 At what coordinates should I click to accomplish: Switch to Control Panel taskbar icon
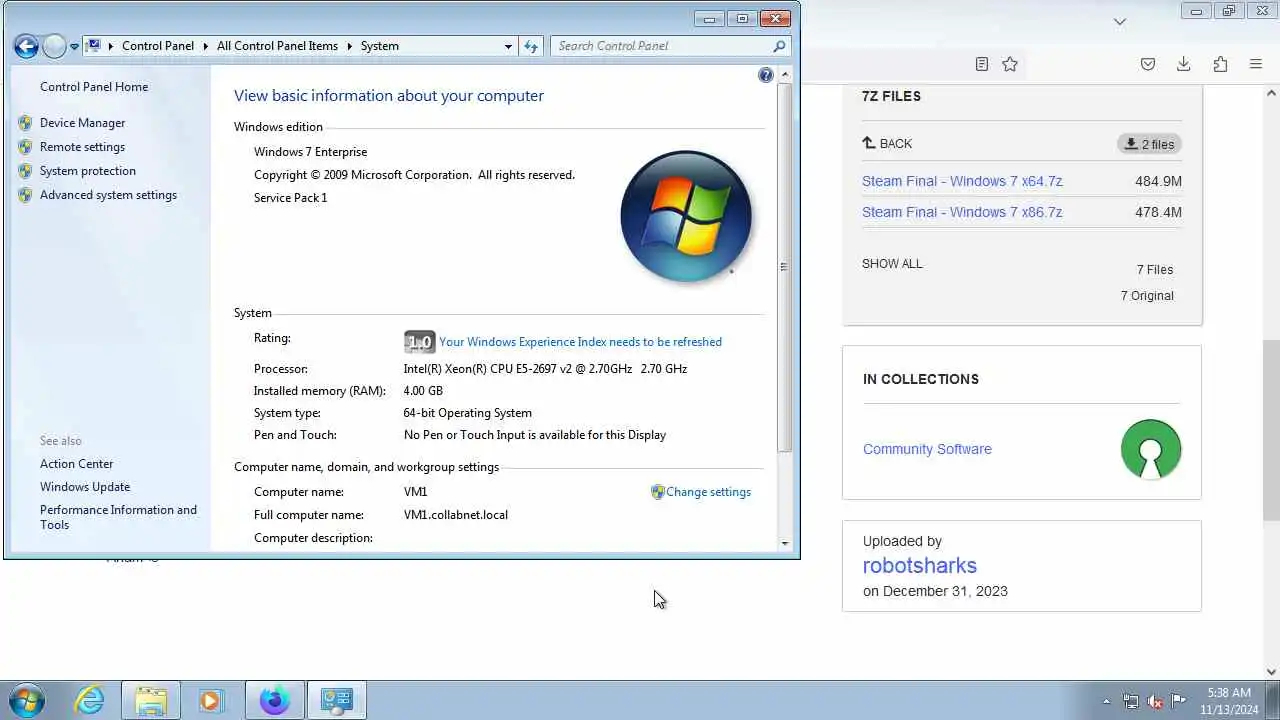[x=336, y=700]
